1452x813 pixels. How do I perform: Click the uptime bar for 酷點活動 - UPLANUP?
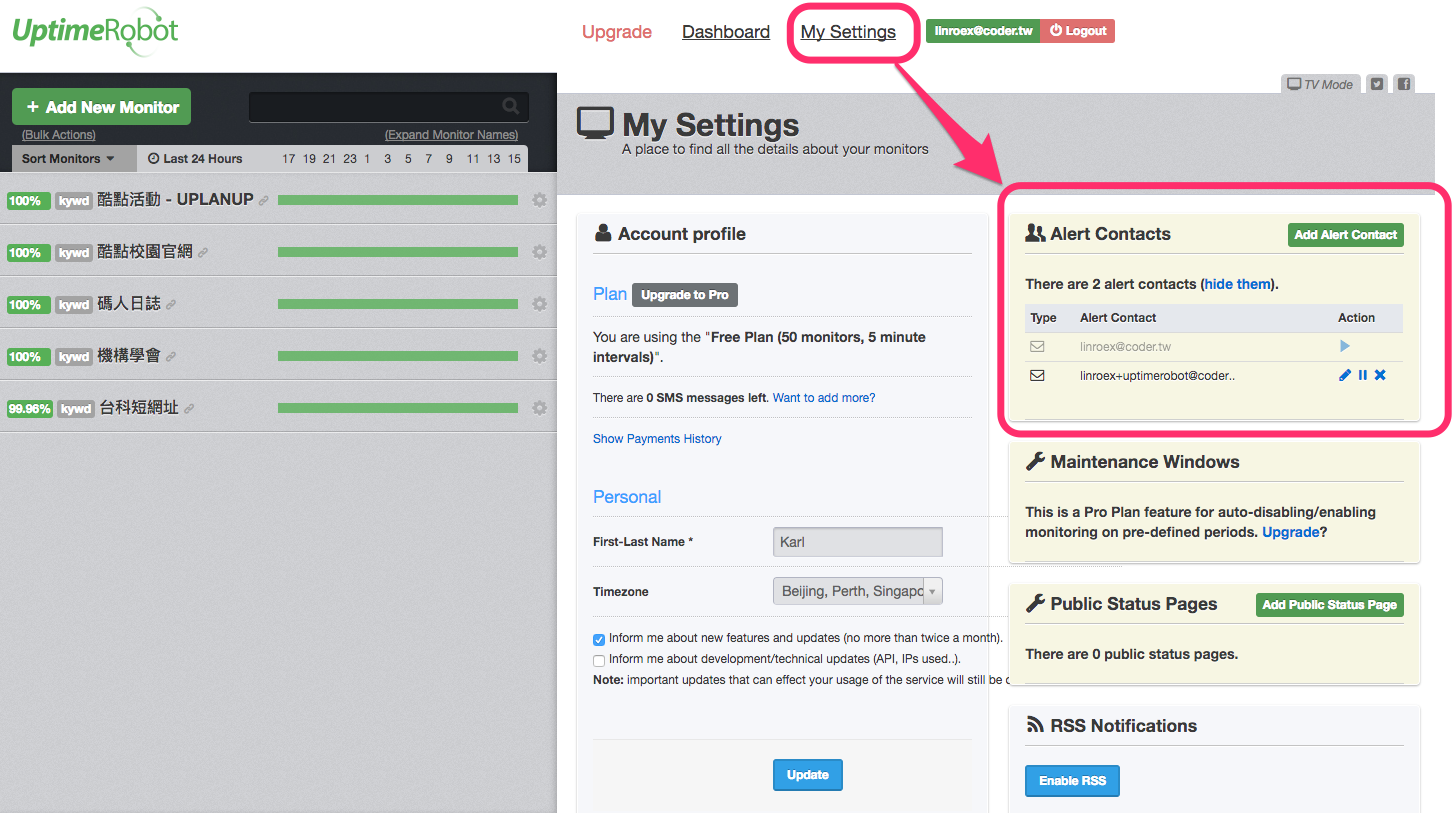(x=398, y=200)
